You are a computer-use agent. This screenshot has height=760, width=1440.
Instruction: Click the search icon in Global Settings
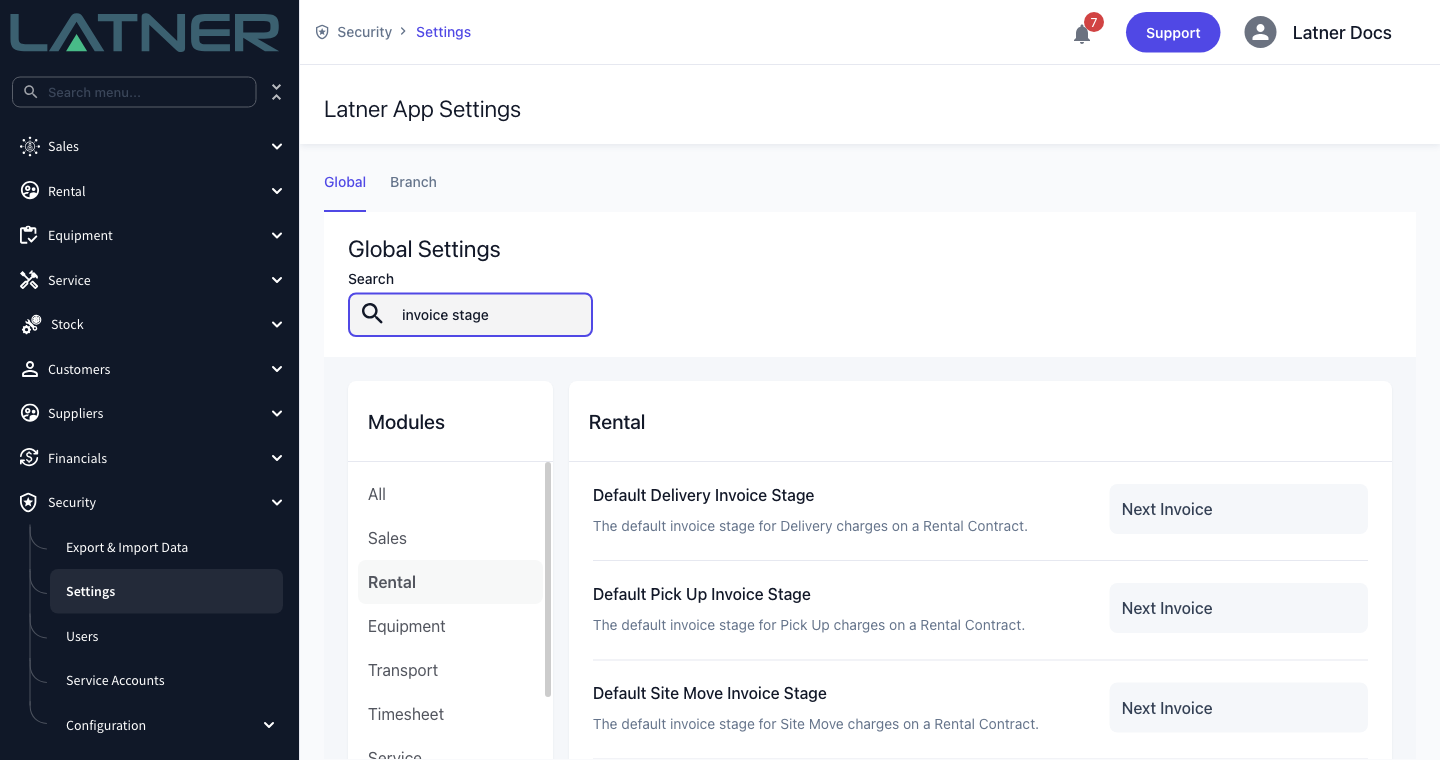pos(372,314)
